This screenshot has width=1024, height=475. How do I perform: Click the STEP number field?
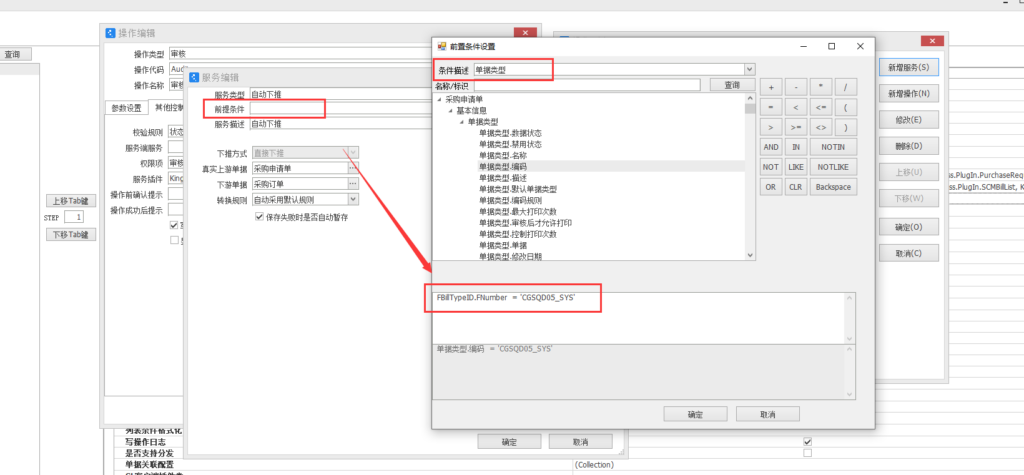tap(74, 217)
